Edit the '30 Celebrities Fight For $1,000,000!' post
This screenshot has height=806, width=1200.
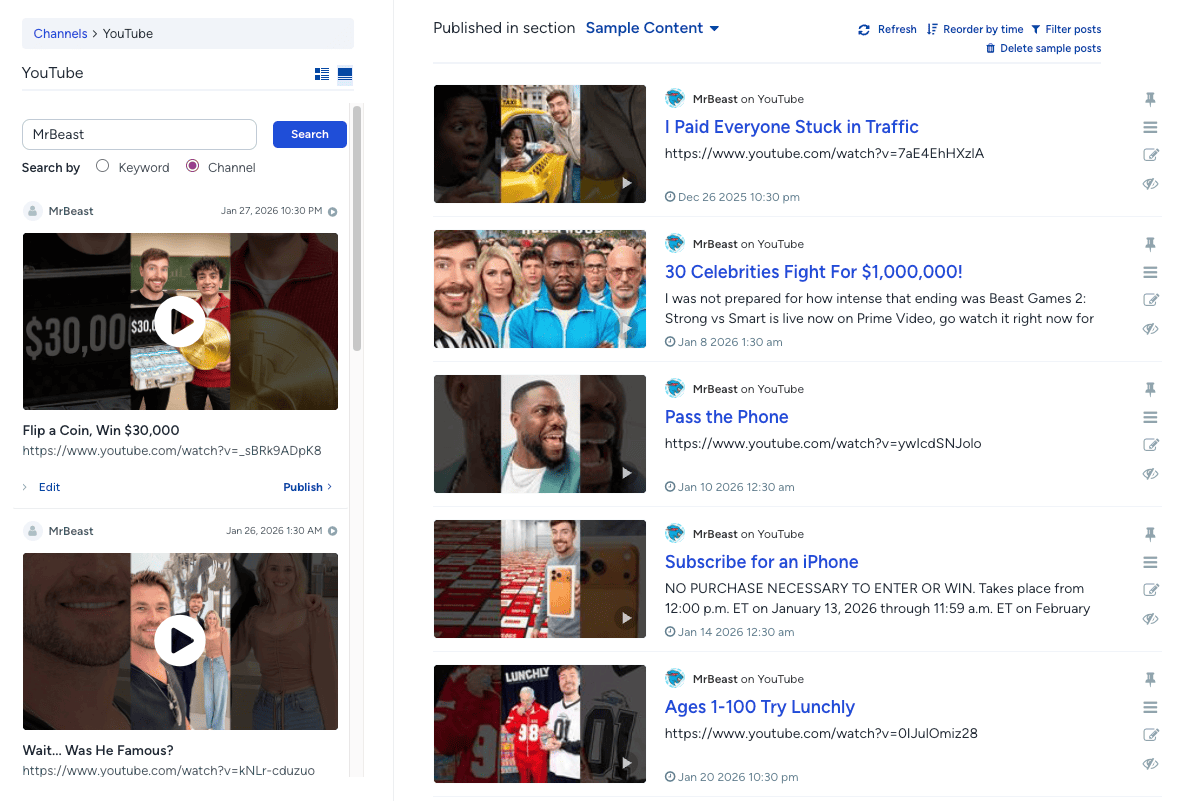coord(1150,300)
